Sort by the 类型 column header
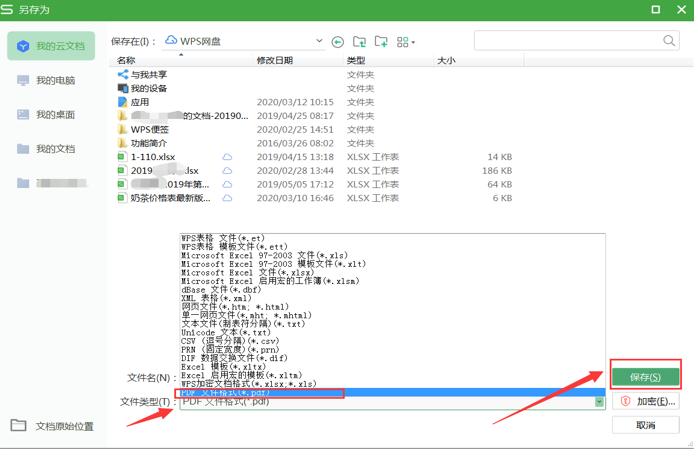 pos(356,60)
